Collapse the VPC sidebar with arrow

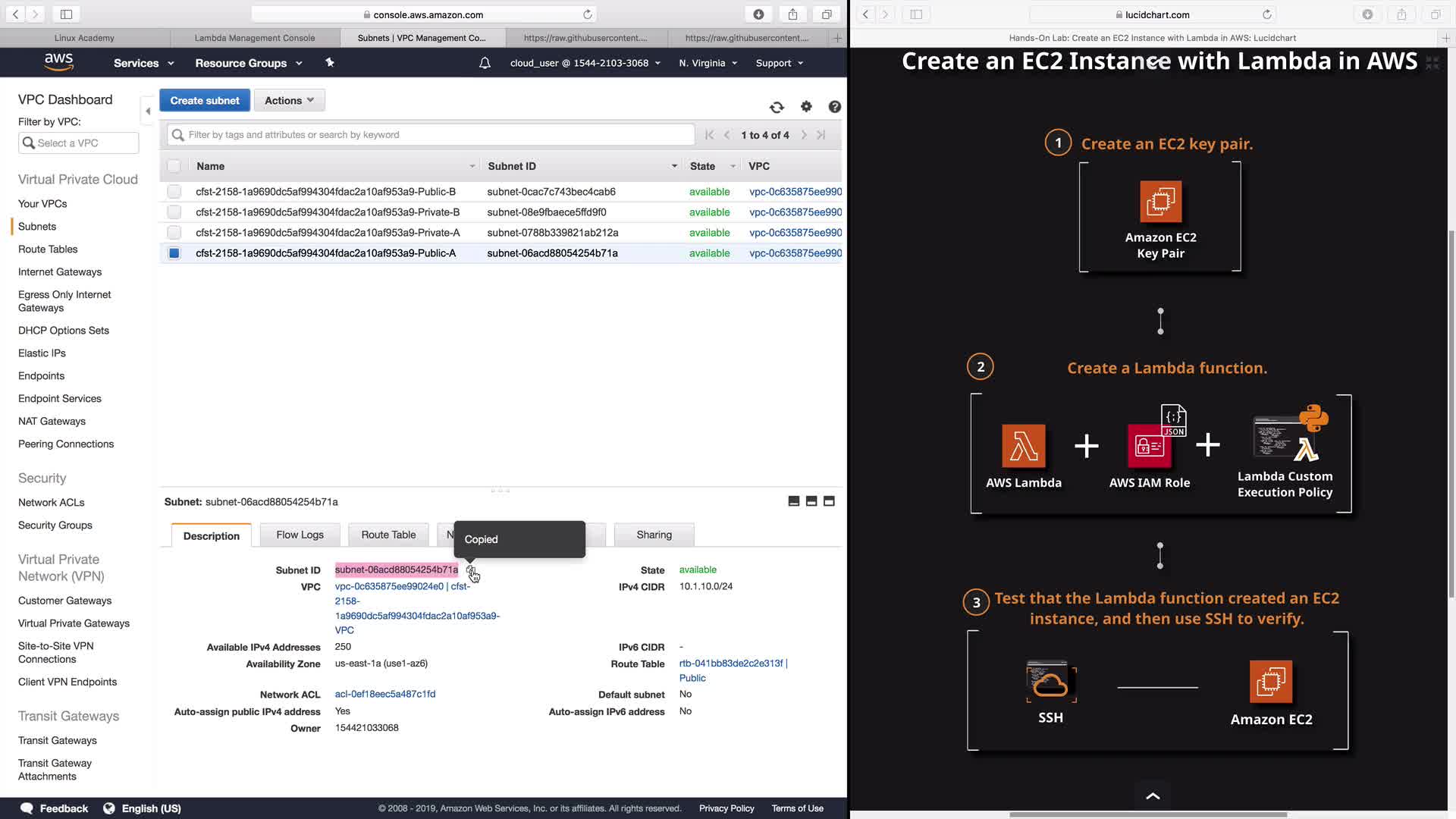[148, 111]
